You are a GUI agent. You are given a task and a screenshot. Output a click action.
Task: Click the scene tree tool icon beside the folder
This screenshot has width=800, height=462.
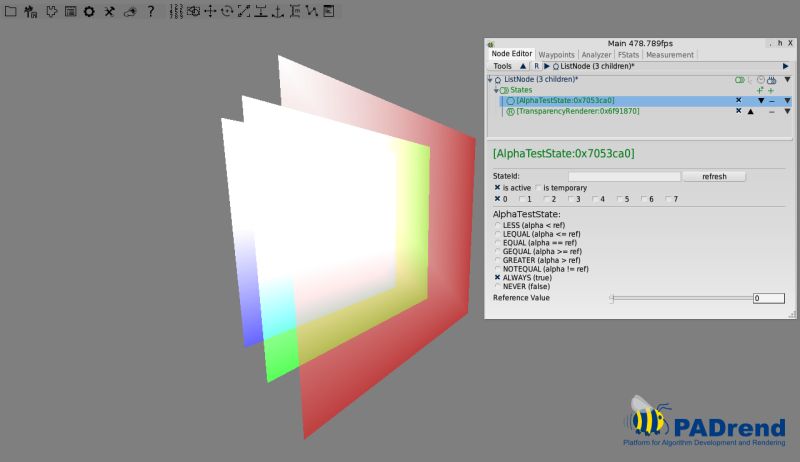[31, 11]
